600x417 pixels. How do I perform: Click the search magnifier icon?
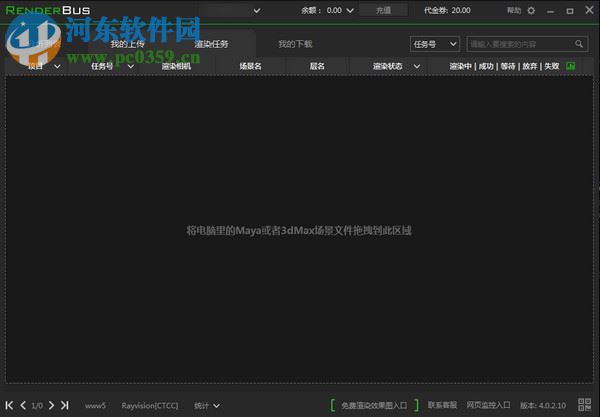coord(579,44)
